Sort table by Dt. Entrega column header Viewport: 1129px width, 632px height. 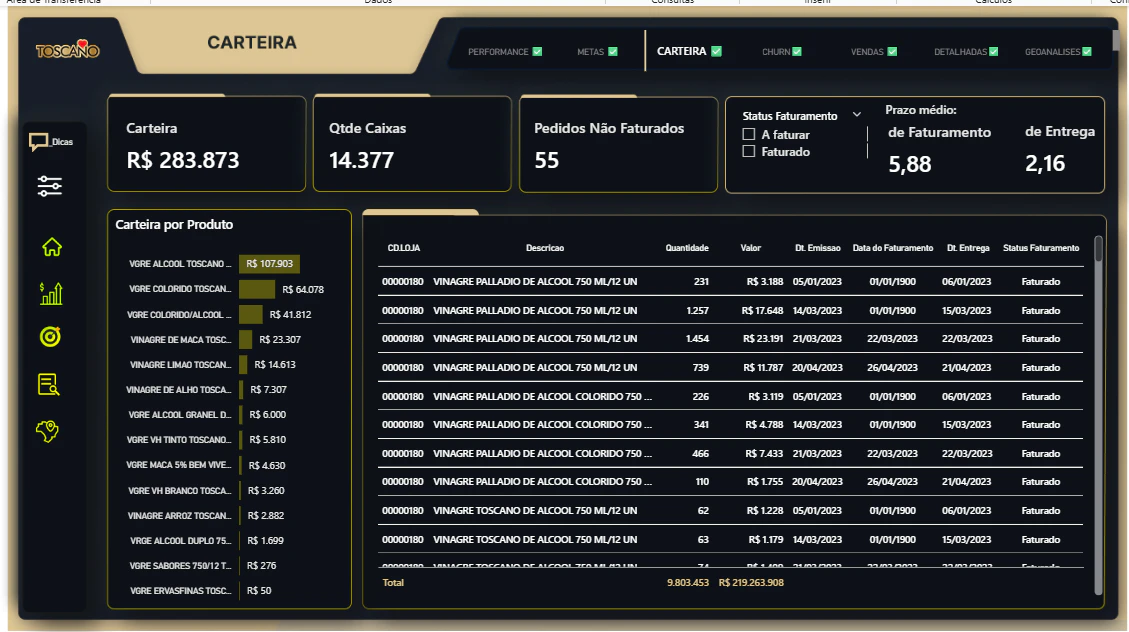[x=968, y=248]
